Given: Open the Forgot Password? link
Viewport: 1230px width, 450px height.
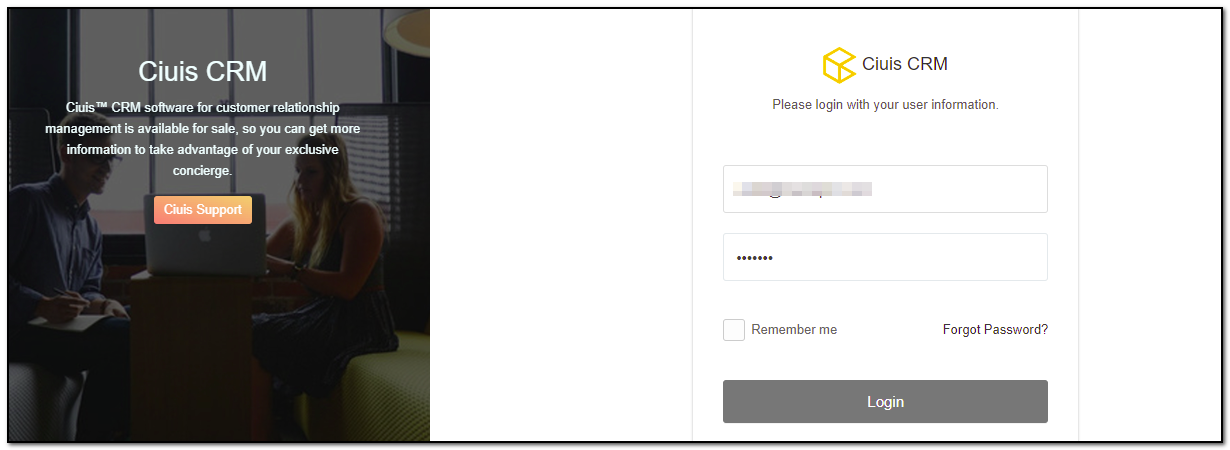Looking at the screenshot, I should [x=995, y=330].
